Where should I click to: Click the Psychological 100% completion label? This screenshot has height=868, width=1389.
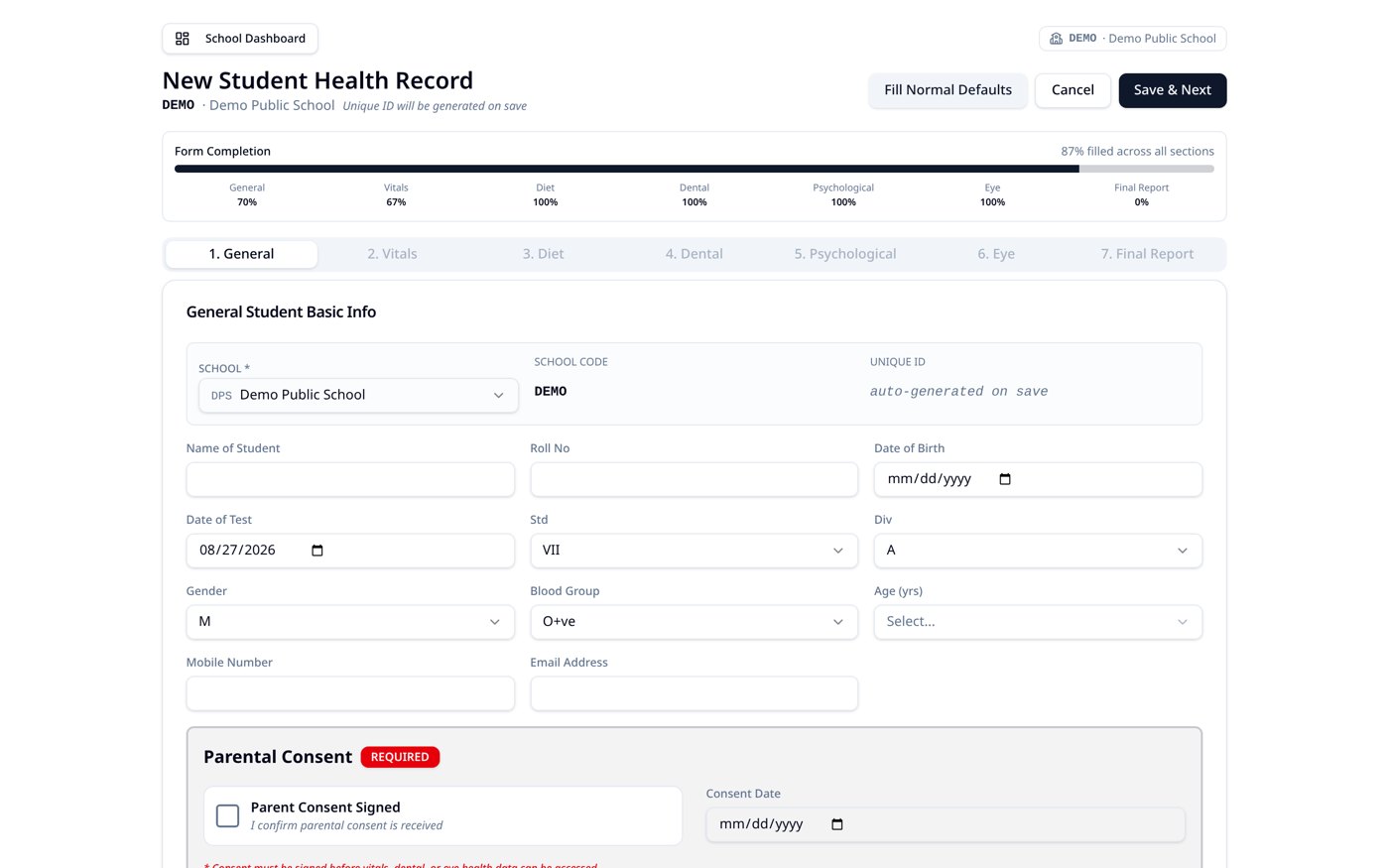[x=843, y=194]
